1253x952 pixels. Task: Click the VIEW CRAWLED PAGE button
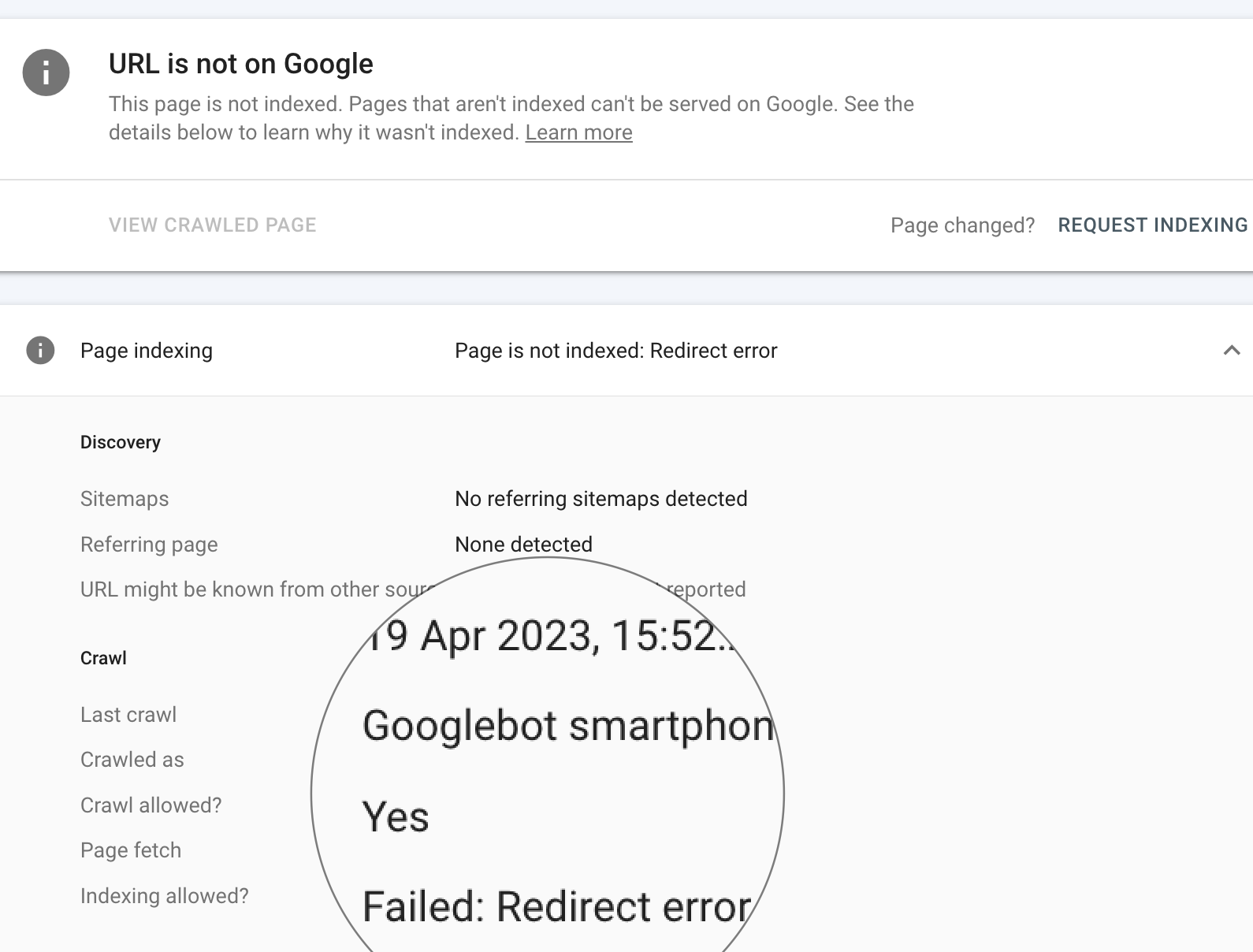pyautogui.click(x=212, y=225)
